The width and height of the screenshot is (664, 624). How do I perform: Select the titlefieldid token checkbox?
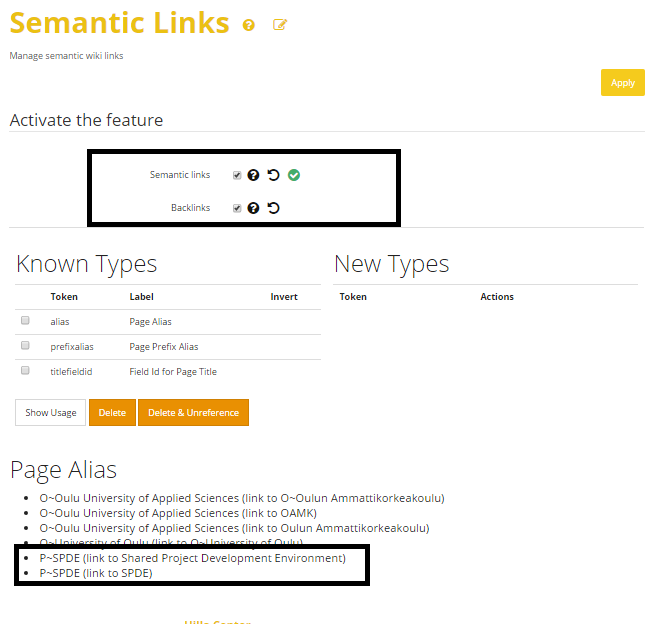[25, 370]
